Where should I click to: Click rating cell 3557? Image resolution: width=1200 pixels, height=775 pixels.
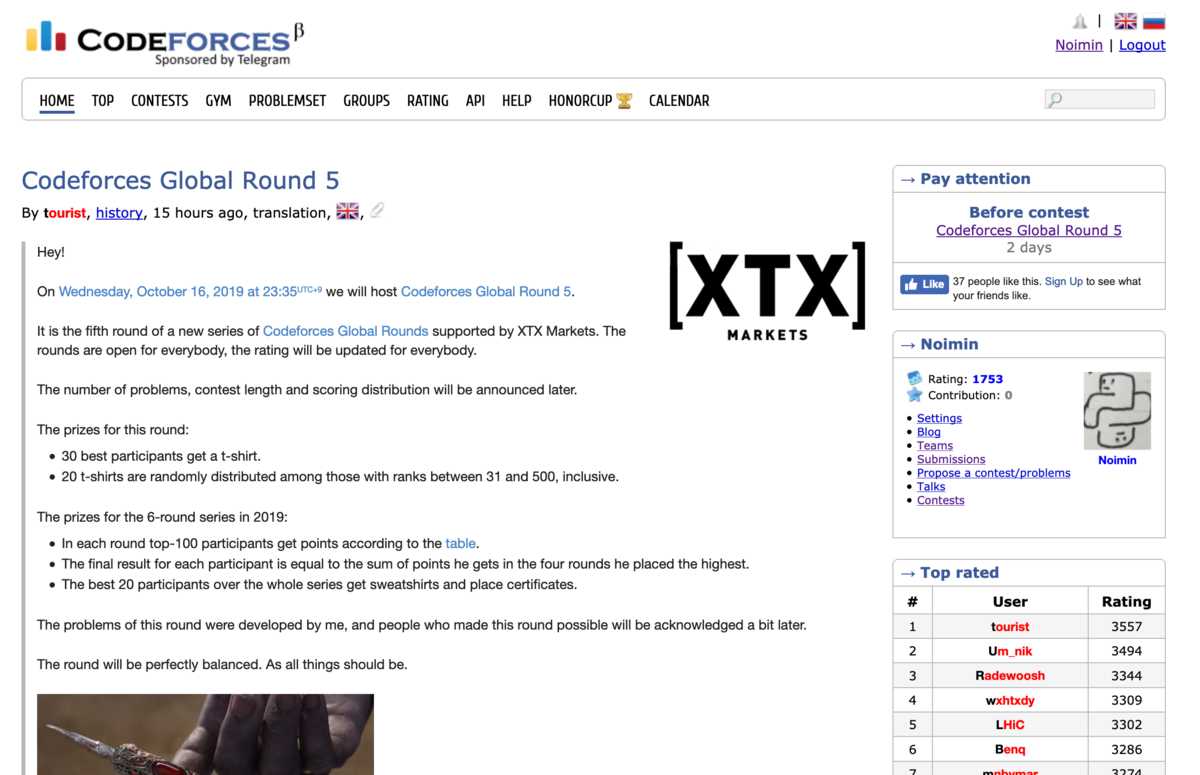[1126, 627]
